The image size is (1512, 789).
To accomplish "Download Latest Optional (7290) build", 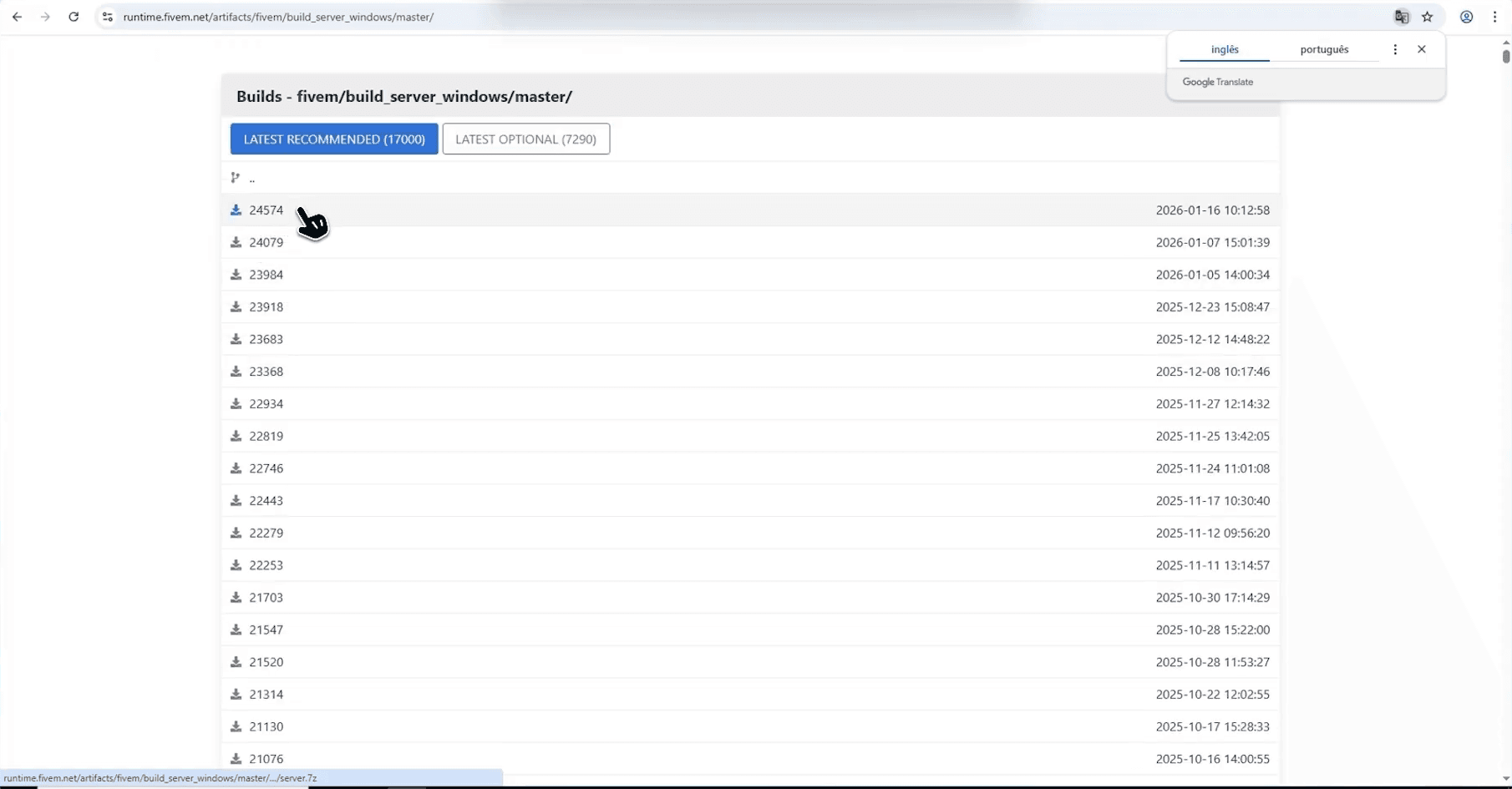I will (x=526, y=139).
